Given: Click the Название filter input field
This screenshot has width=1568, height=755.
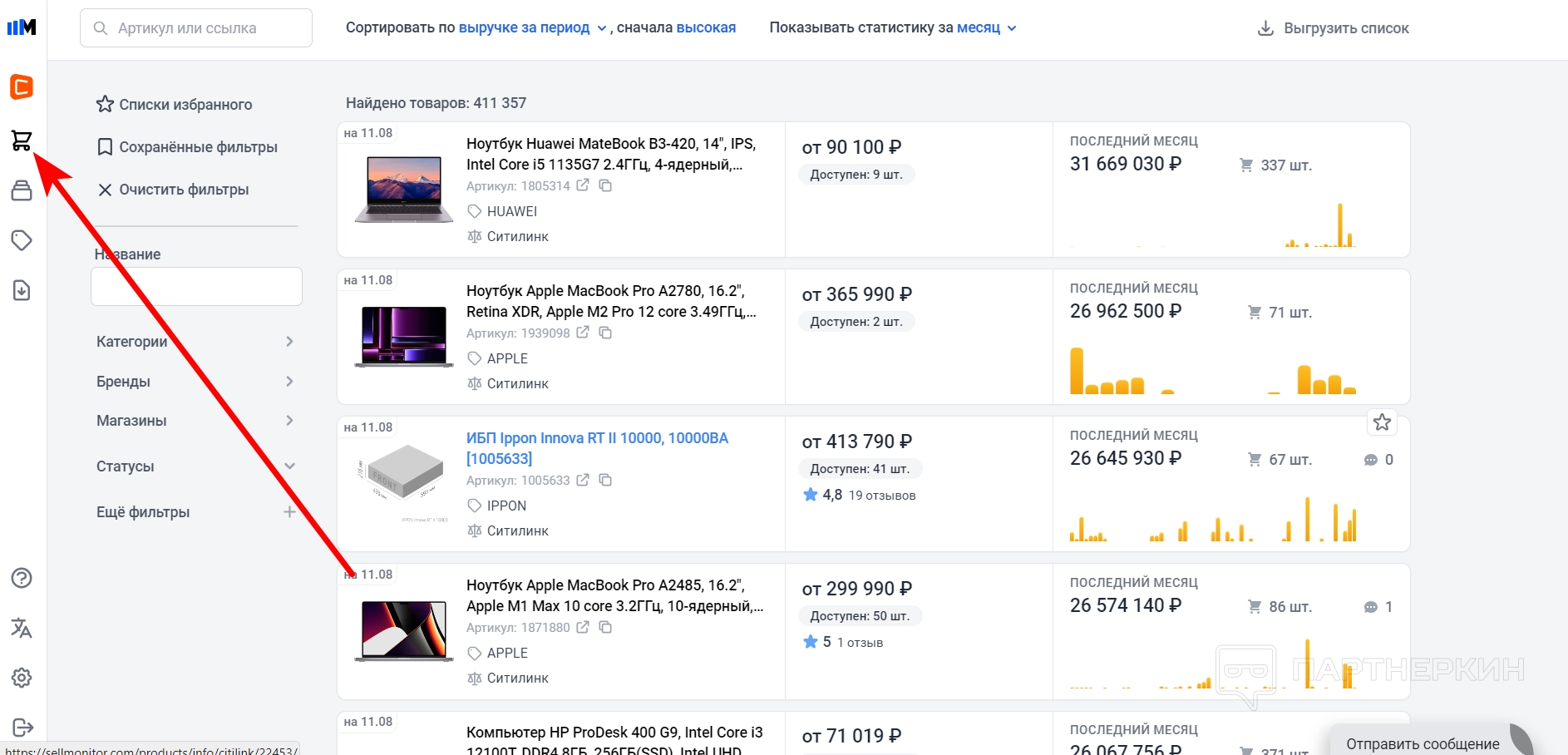Looking at the screenshot, I should (x=196, y=287).
